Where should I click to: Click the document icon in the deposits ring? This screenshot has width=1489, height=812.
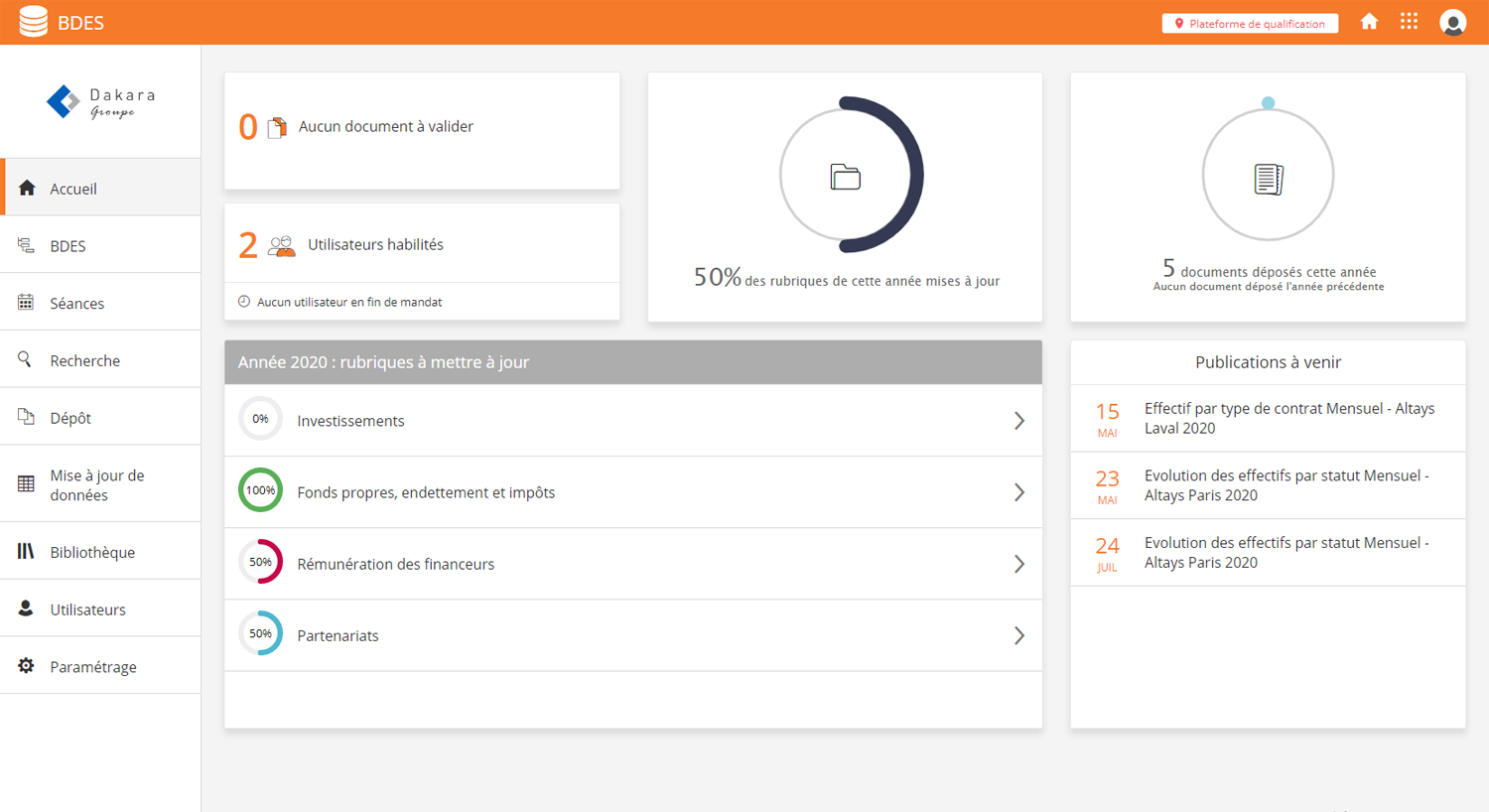[x=1269, y=179]
